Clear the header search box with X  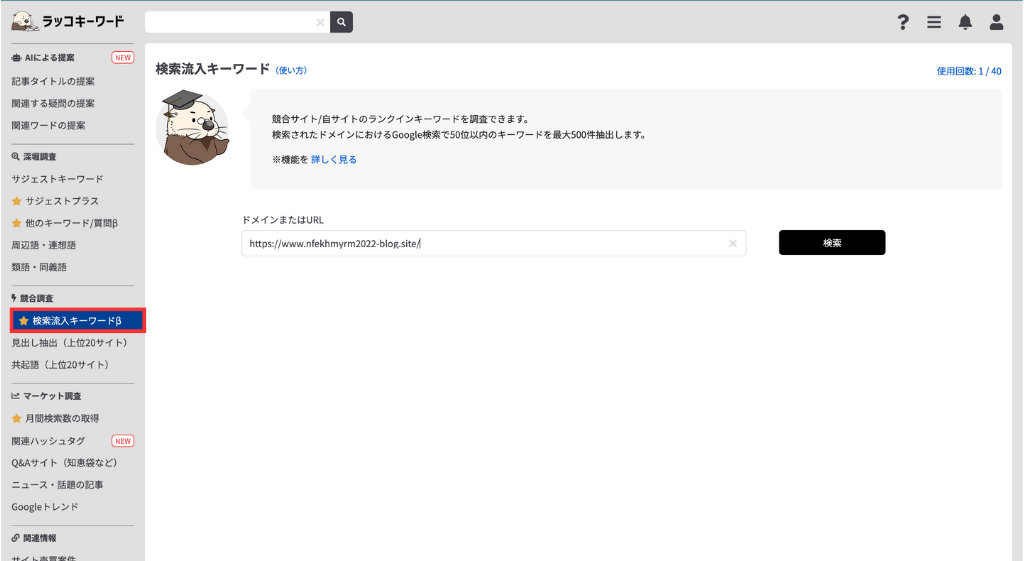click(320, 22)
